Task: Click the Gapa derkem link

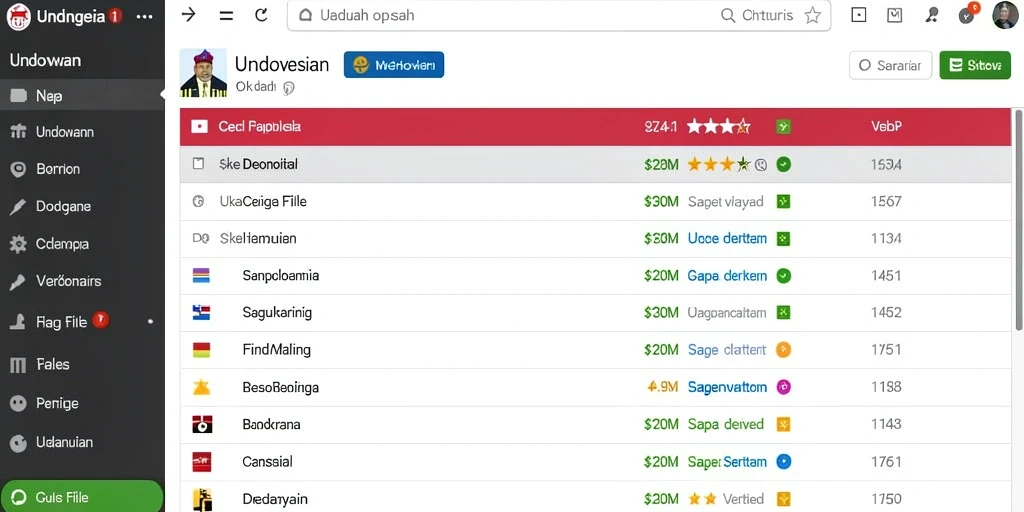Action: [x=727, y=276]
